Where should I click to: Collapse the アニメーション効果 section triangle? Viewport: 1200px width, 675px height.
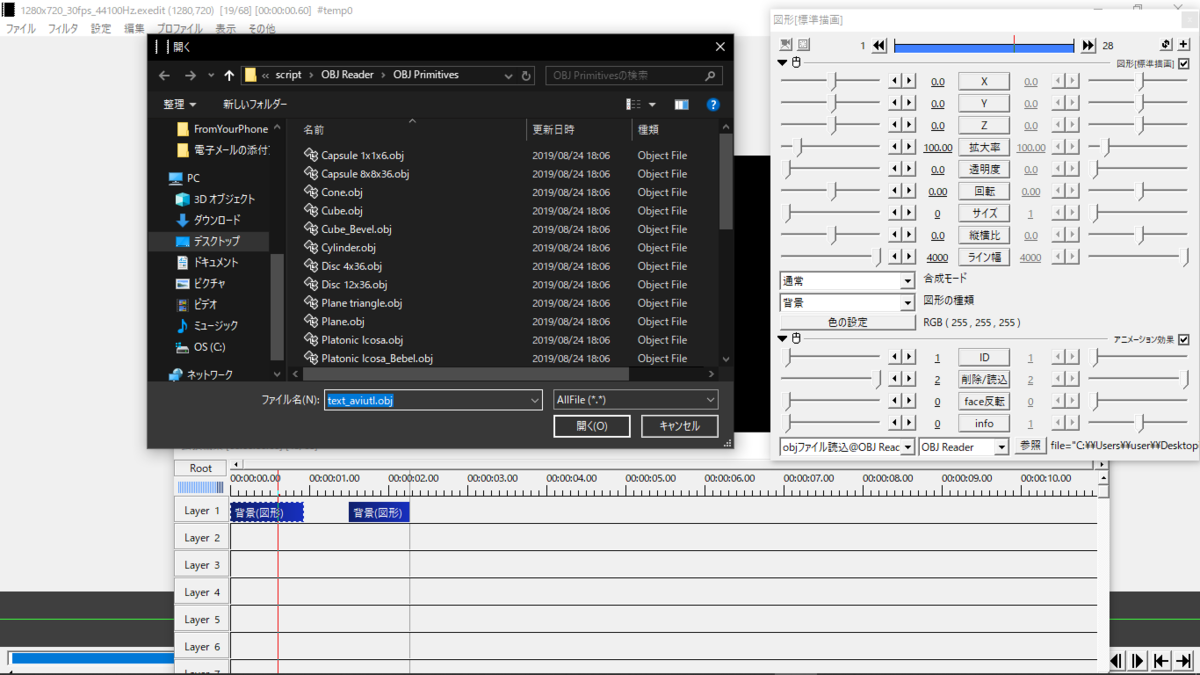783,339
